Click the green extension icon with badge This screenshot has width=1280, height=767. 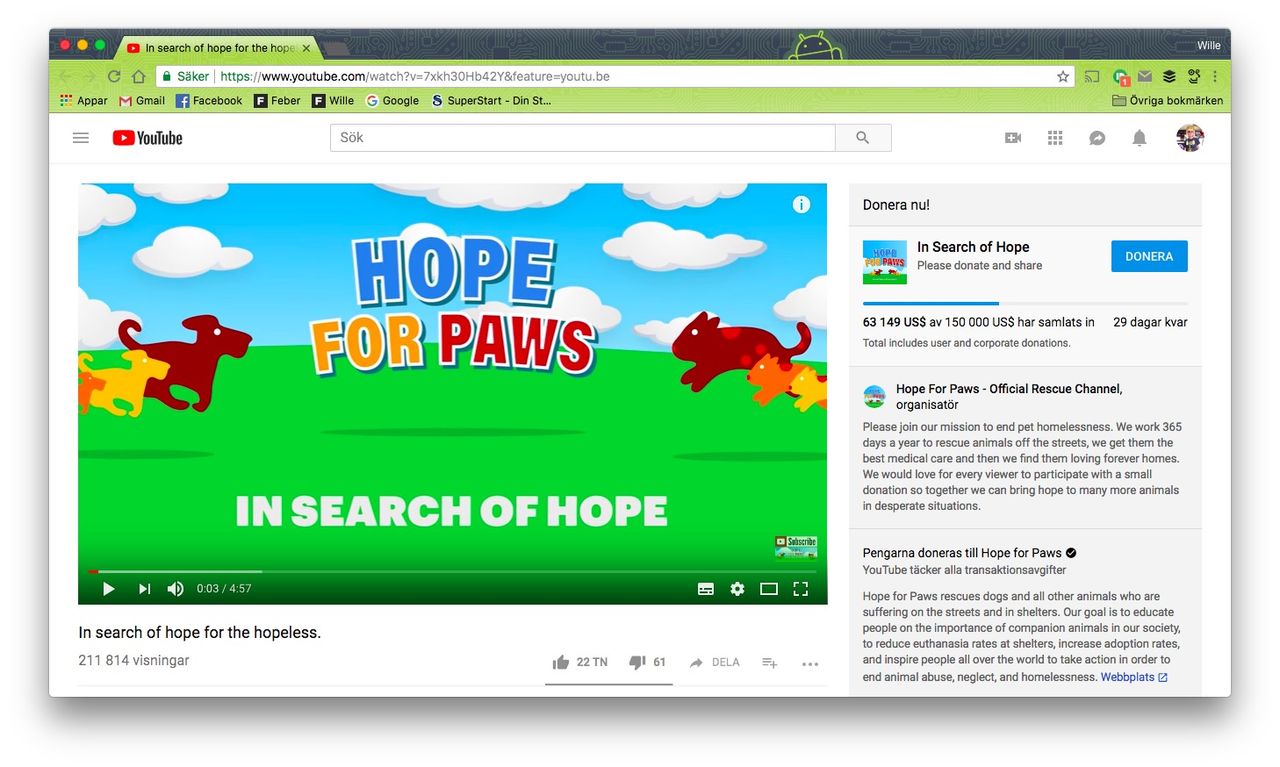[1120, 76]
